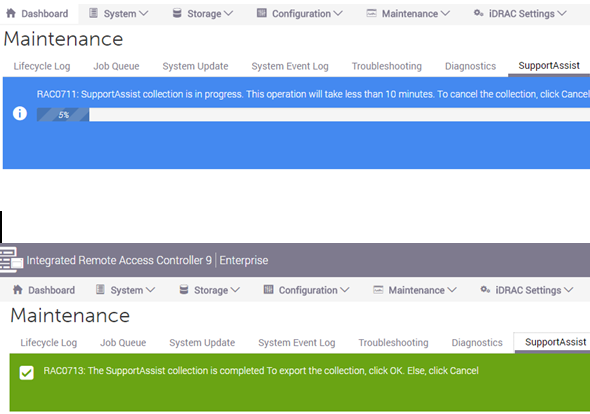Click the top Diagnostics tab
The width and height of the screenshot is (590, 414).
point(470,66)
